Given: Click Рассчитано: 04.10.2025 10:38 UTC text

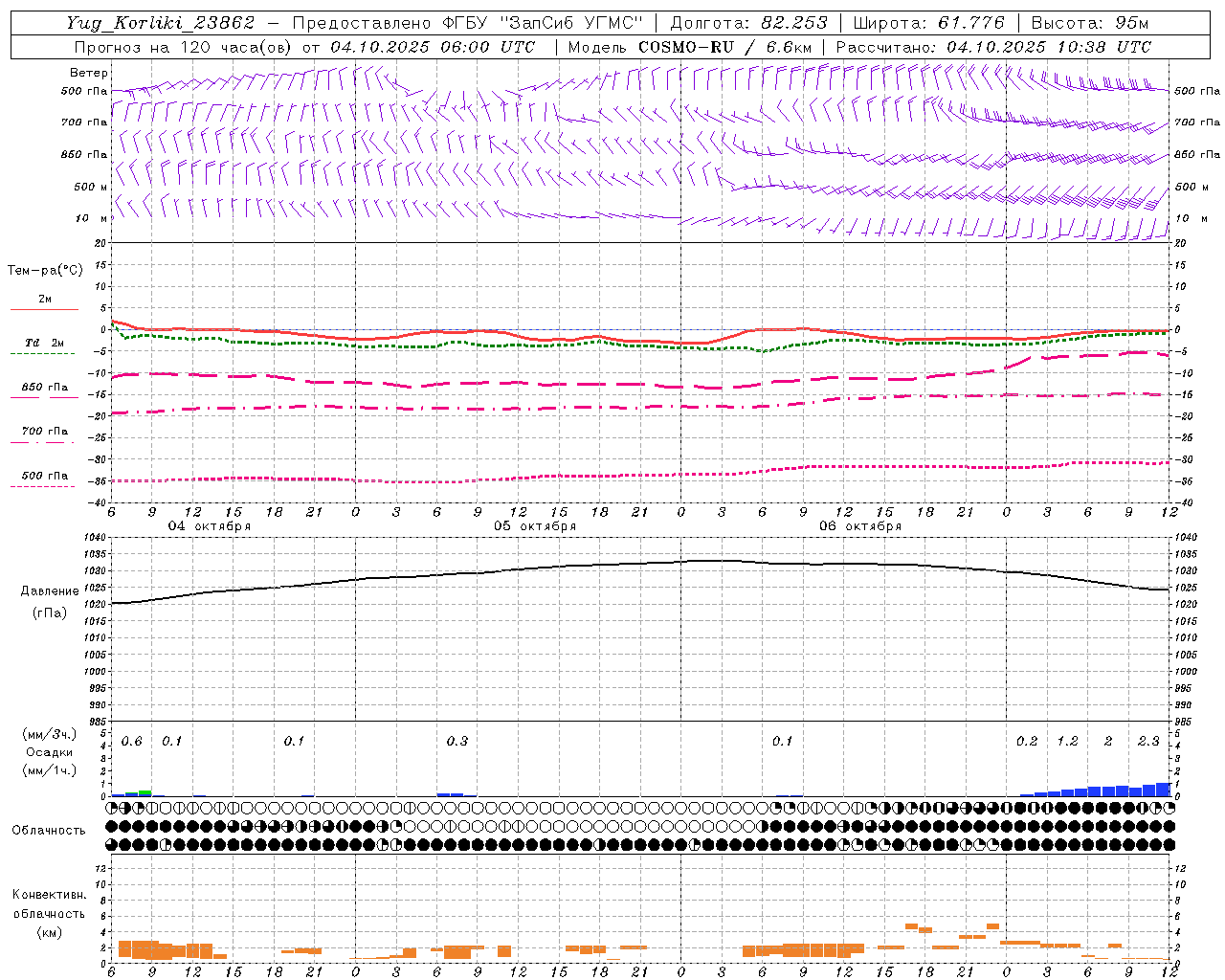Looking at the screenshot, I should (993, 47).
